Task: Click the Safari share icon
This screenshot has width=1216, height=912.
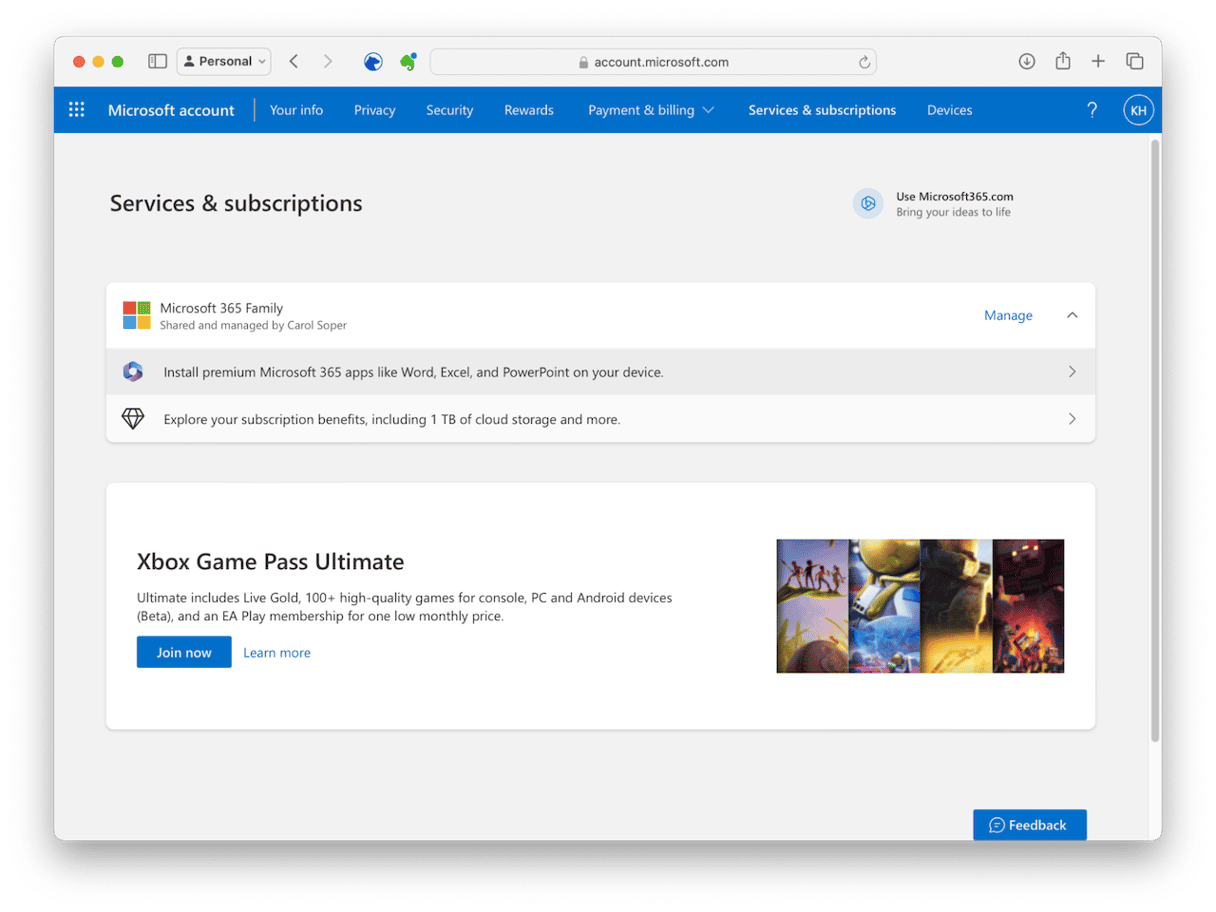Action: pyautogui.click(x=1062, y=61)
